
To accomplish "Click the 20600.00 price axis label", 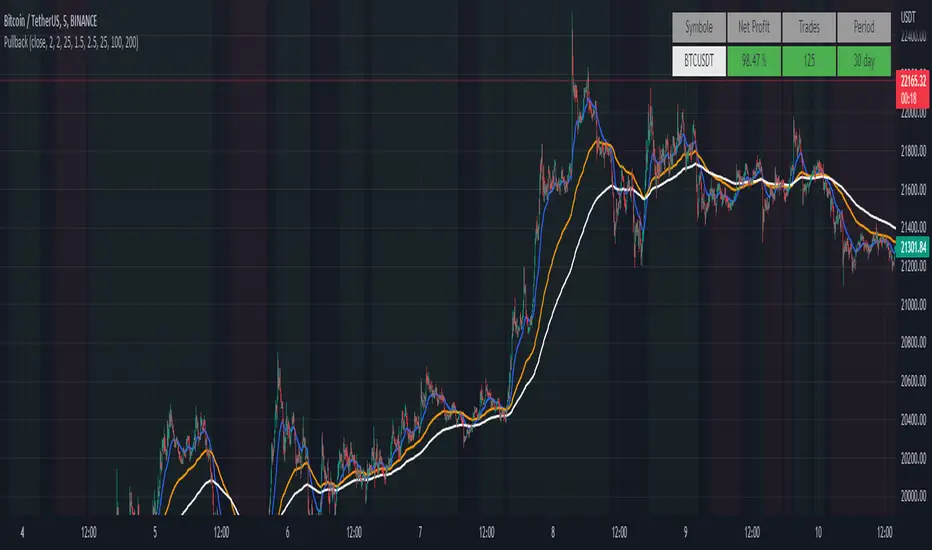I will point(913,381).
